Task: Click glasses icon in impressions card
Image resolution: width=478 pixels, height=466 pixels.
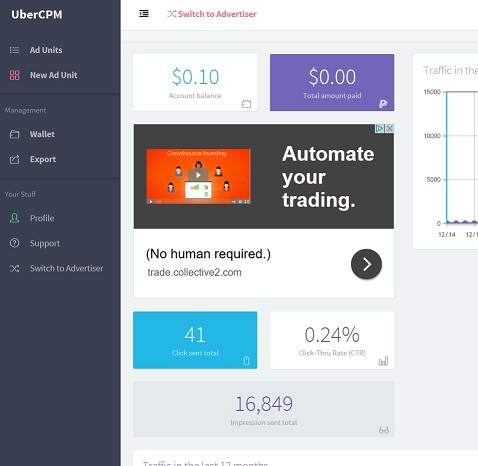Action: 384,430
